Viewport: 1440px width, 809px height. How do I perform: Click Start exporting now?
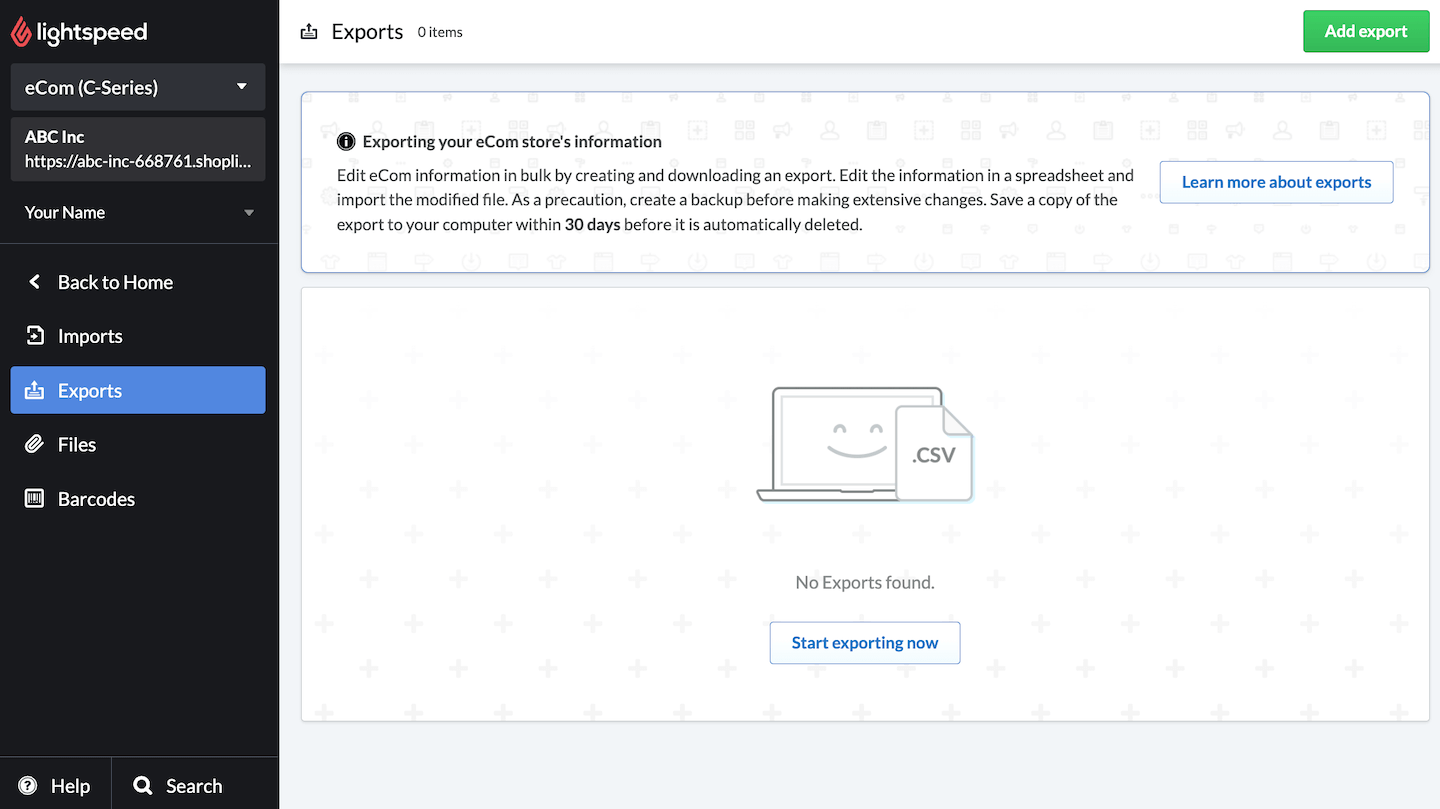tap(864, 642)
